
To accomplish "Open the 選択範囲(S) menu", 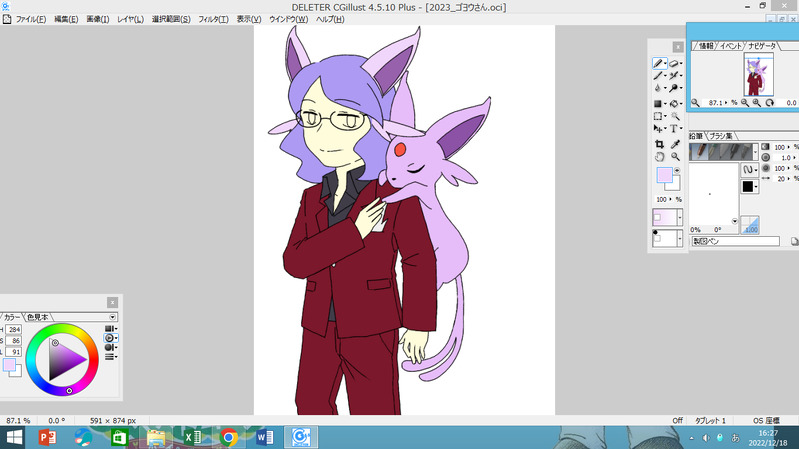I will coord(171,19).
